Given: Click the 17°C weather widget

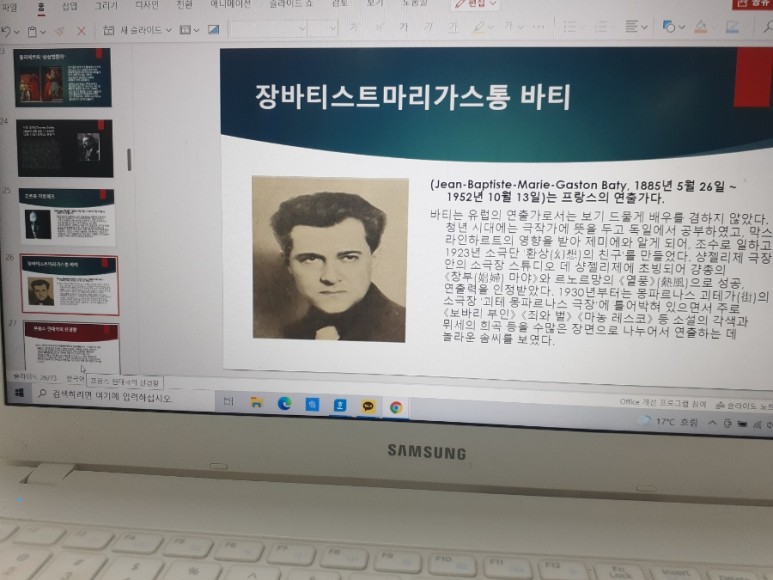Looking at the screenshot, I should 670,422.
